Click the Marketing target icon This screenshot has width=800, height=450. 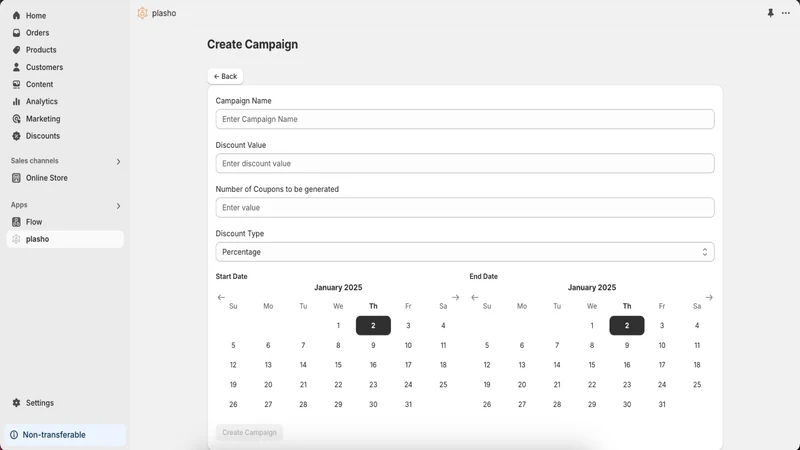16,119
